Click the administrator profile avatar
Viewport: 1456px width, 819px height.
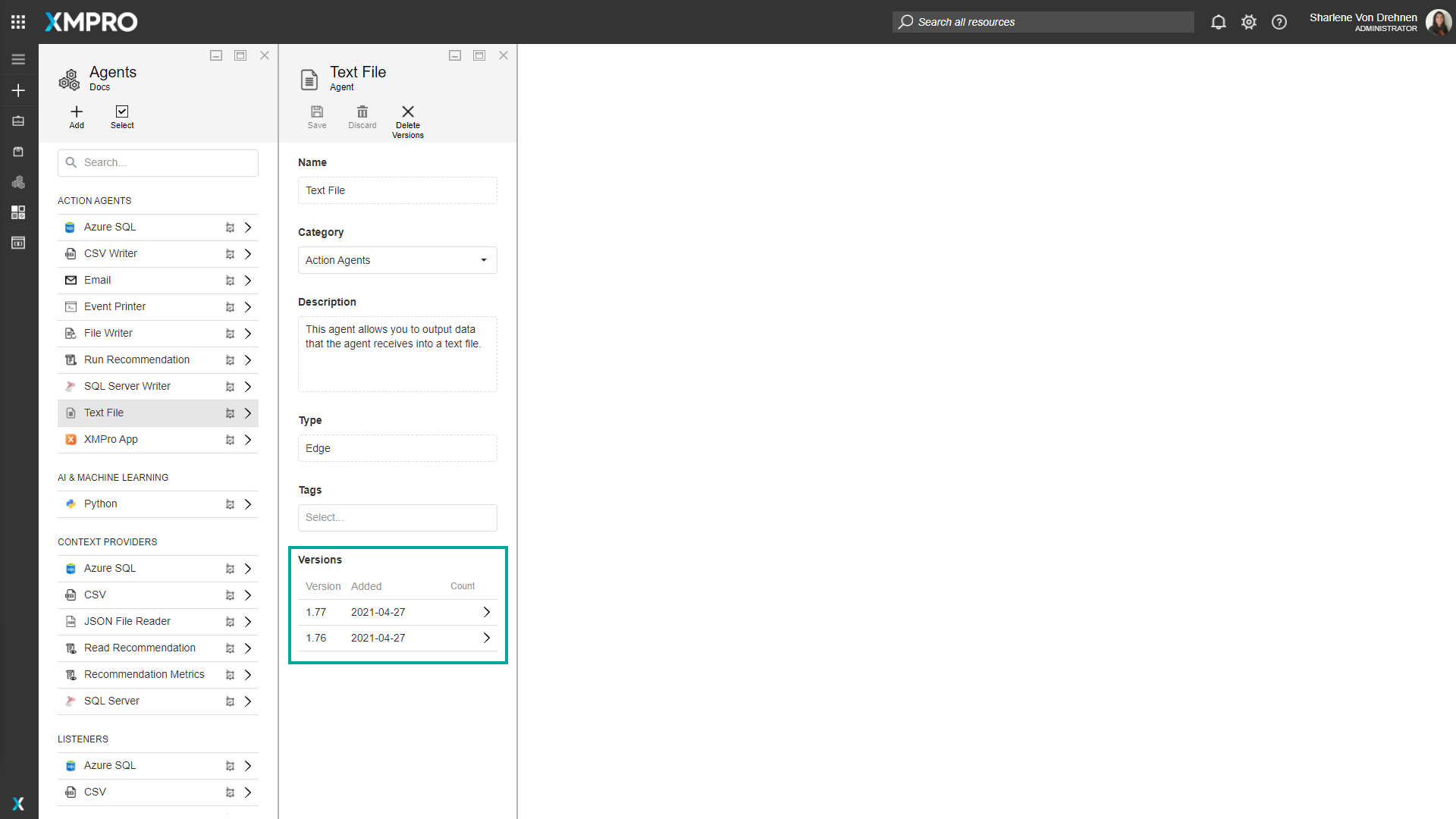[1439, 22]
